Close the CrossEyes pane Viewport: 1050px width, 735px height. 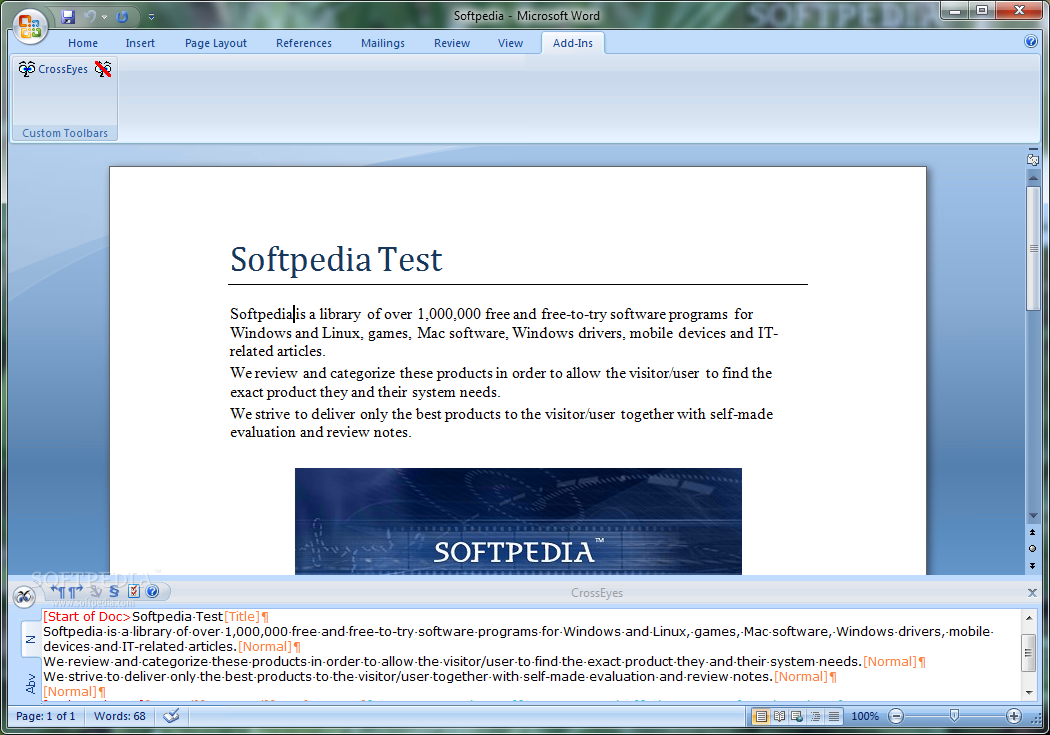[x=1032, y=592]
